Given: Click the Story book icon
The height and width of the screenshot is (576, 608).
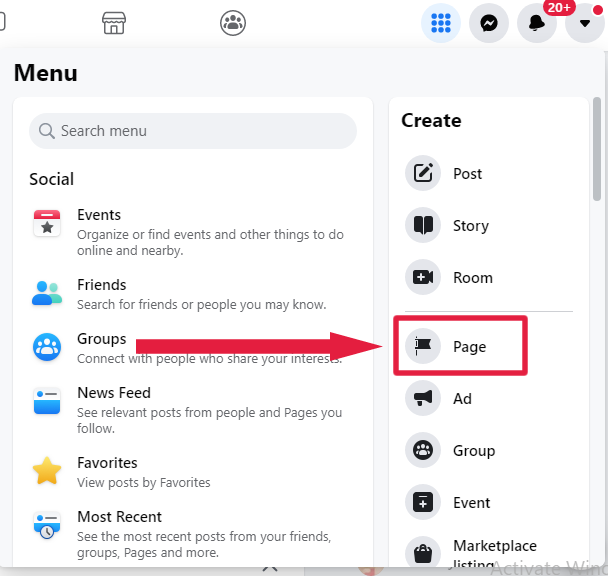Looking at the screenshot, I should [423, 225].
